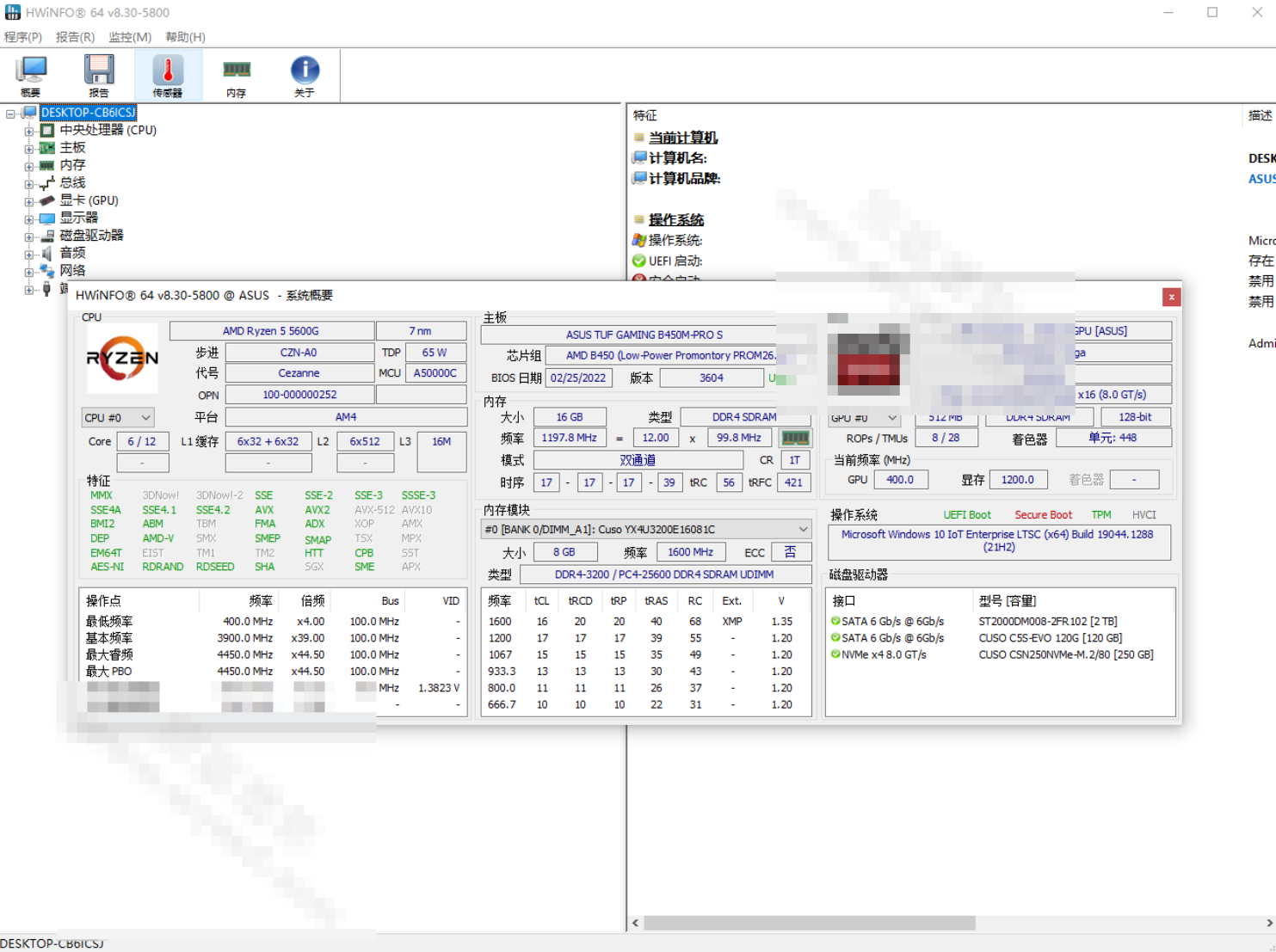The height and width of the screenshot is (952, 1276).
Task: Click the 计算机品牌 property icon
Action: [639, 178]
